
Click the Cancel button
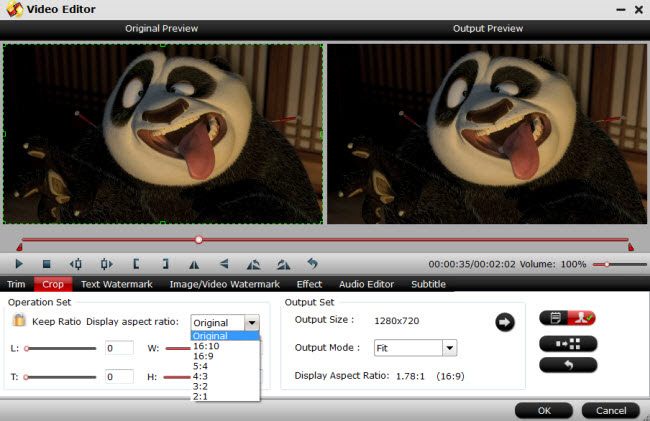coord(611,411)
